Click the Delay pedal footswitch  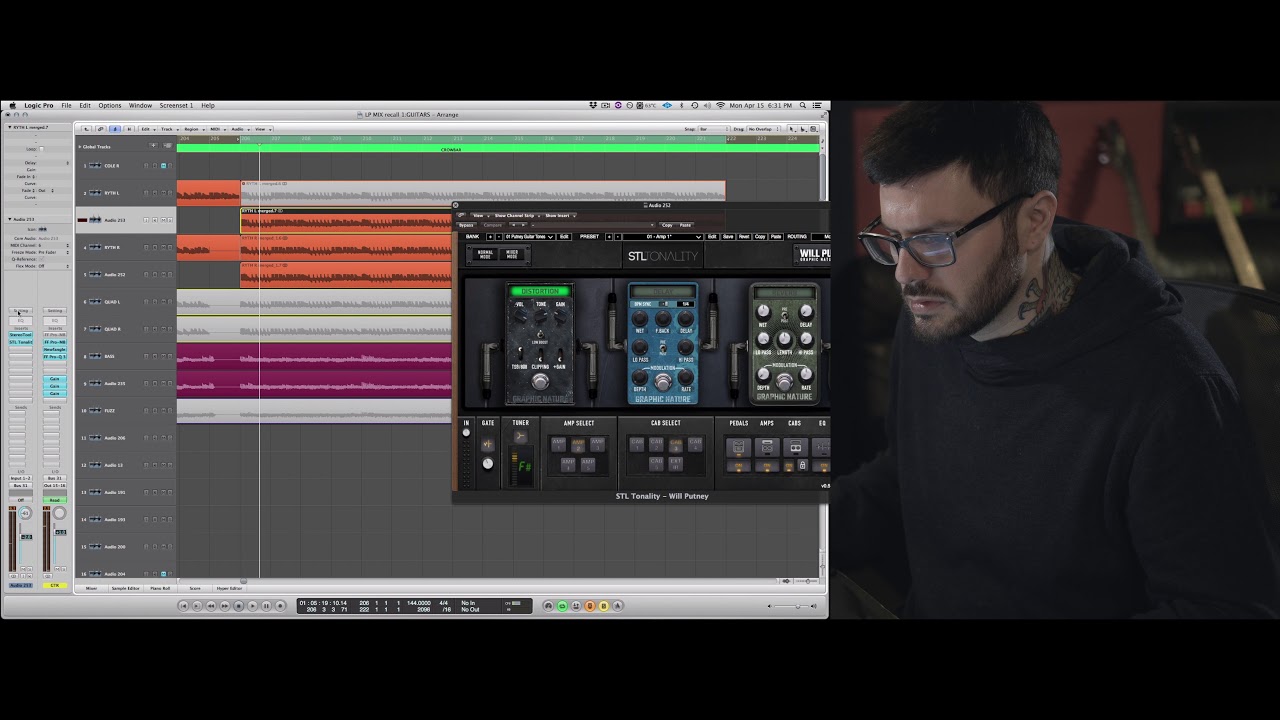point(663,382)
